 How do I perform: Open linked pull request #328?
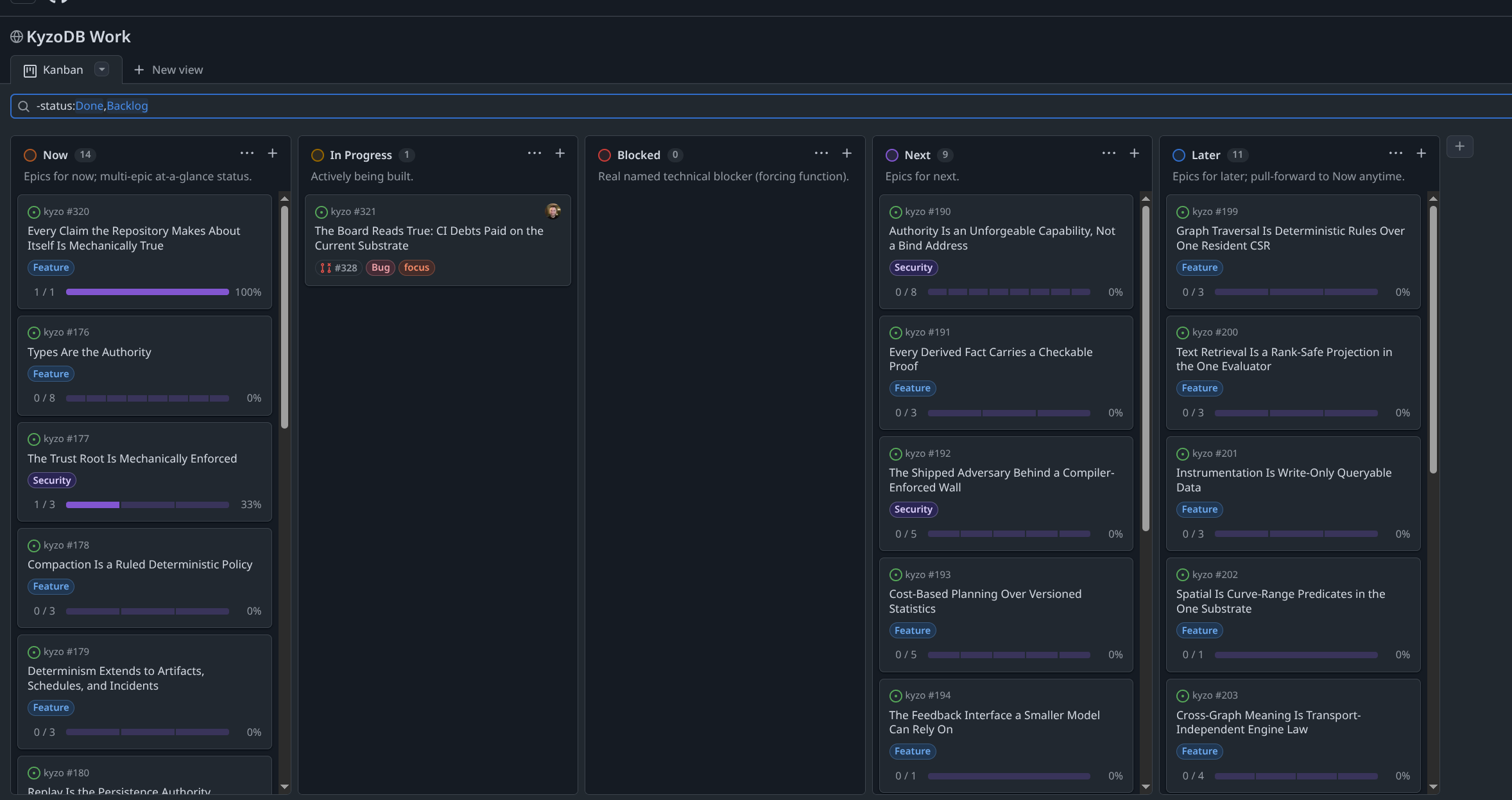(x=339, y=268)
